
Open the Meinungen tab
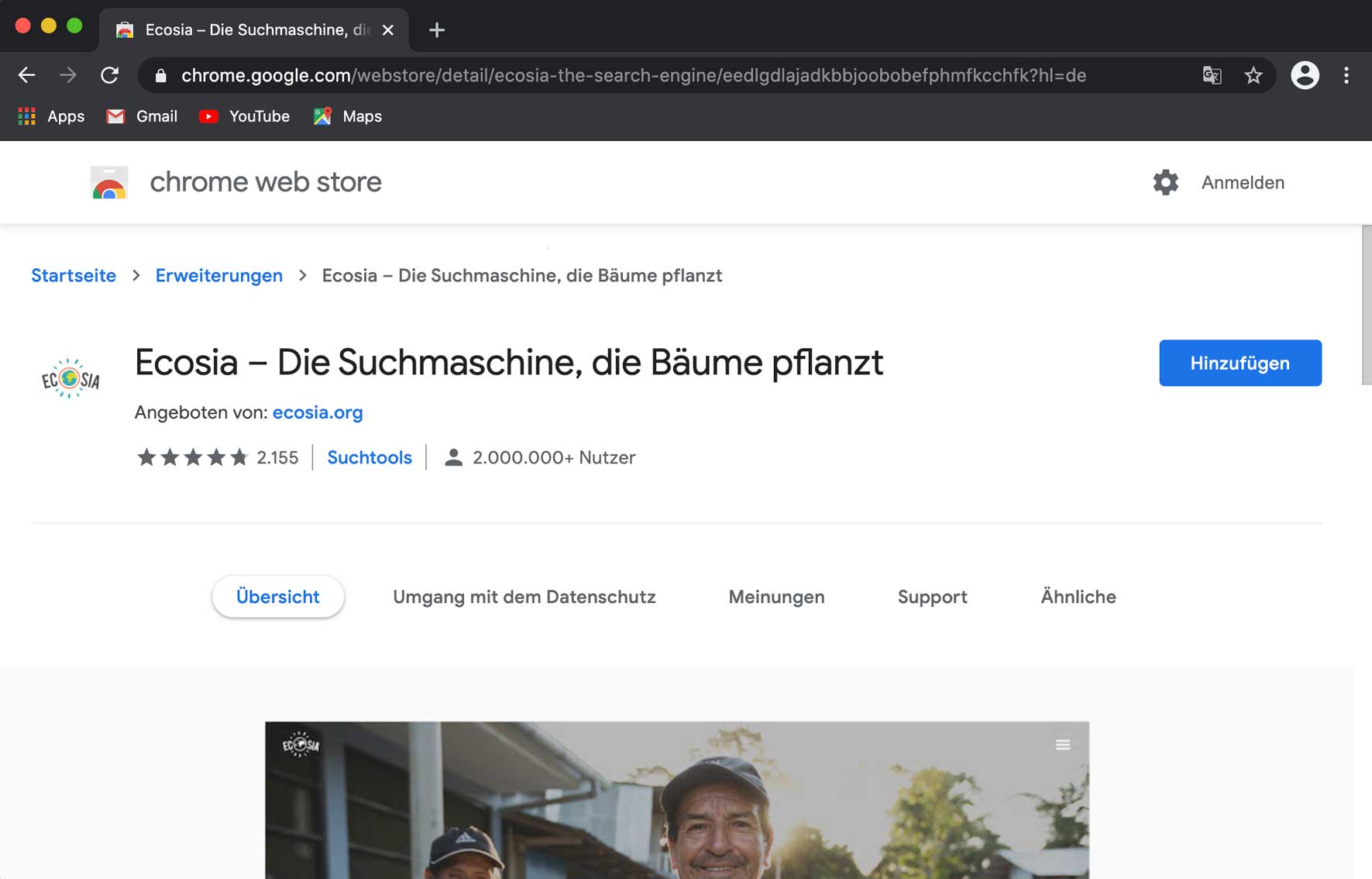[x=776, y=597]
